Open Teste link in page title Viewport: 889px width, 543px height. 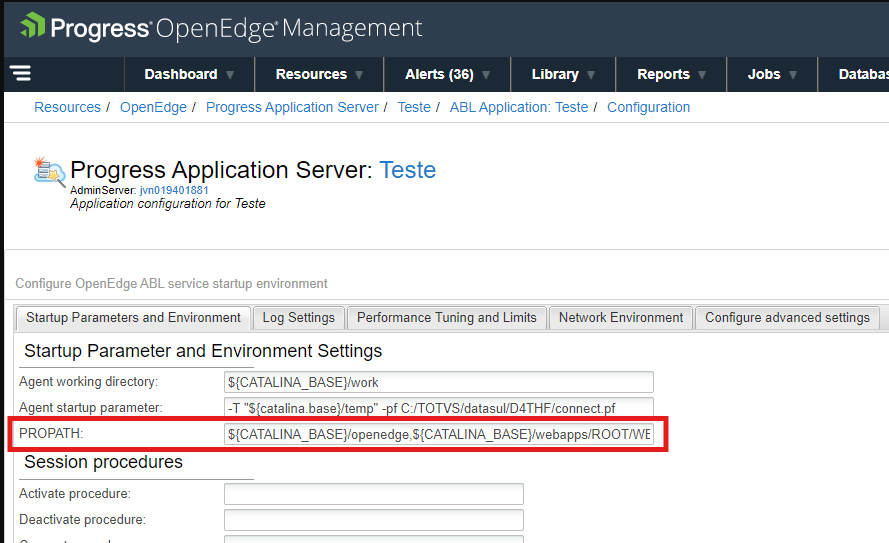tap(407, 169)
